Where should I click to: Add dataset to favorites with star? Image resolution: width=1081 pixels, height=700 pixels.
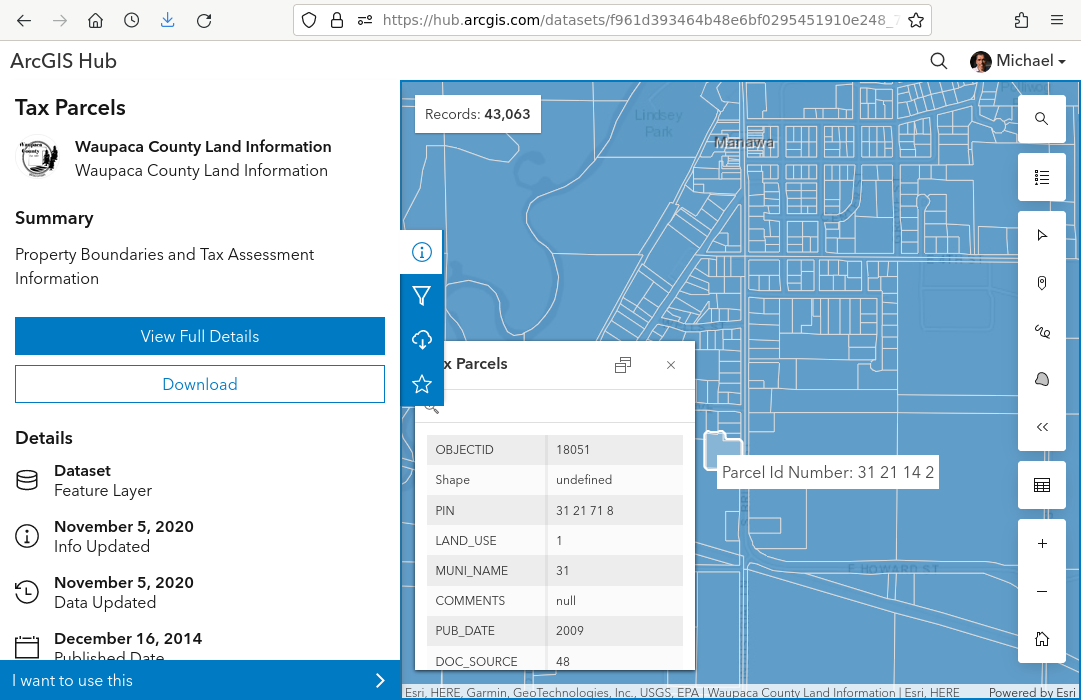(x=421, y=384)
